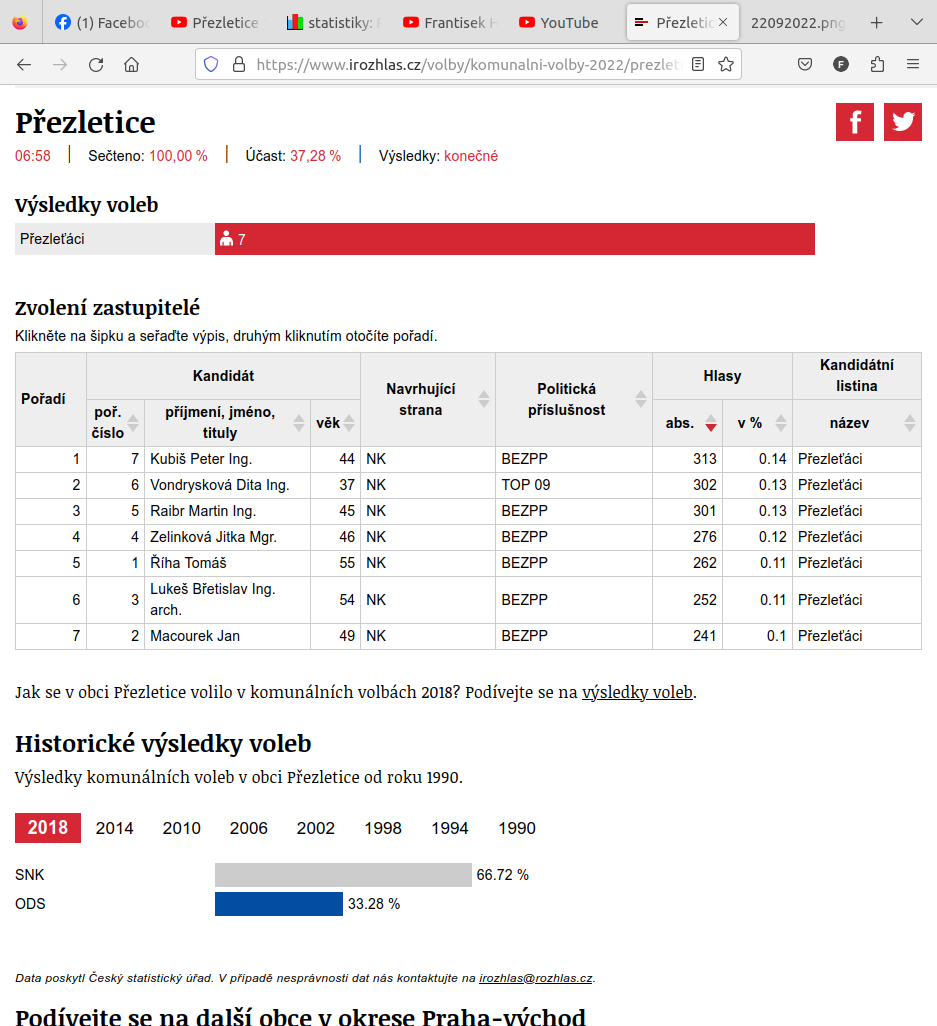Open výsledky voleb 2018 link
The image size is (937, 1026).
[x=637, y=692]
